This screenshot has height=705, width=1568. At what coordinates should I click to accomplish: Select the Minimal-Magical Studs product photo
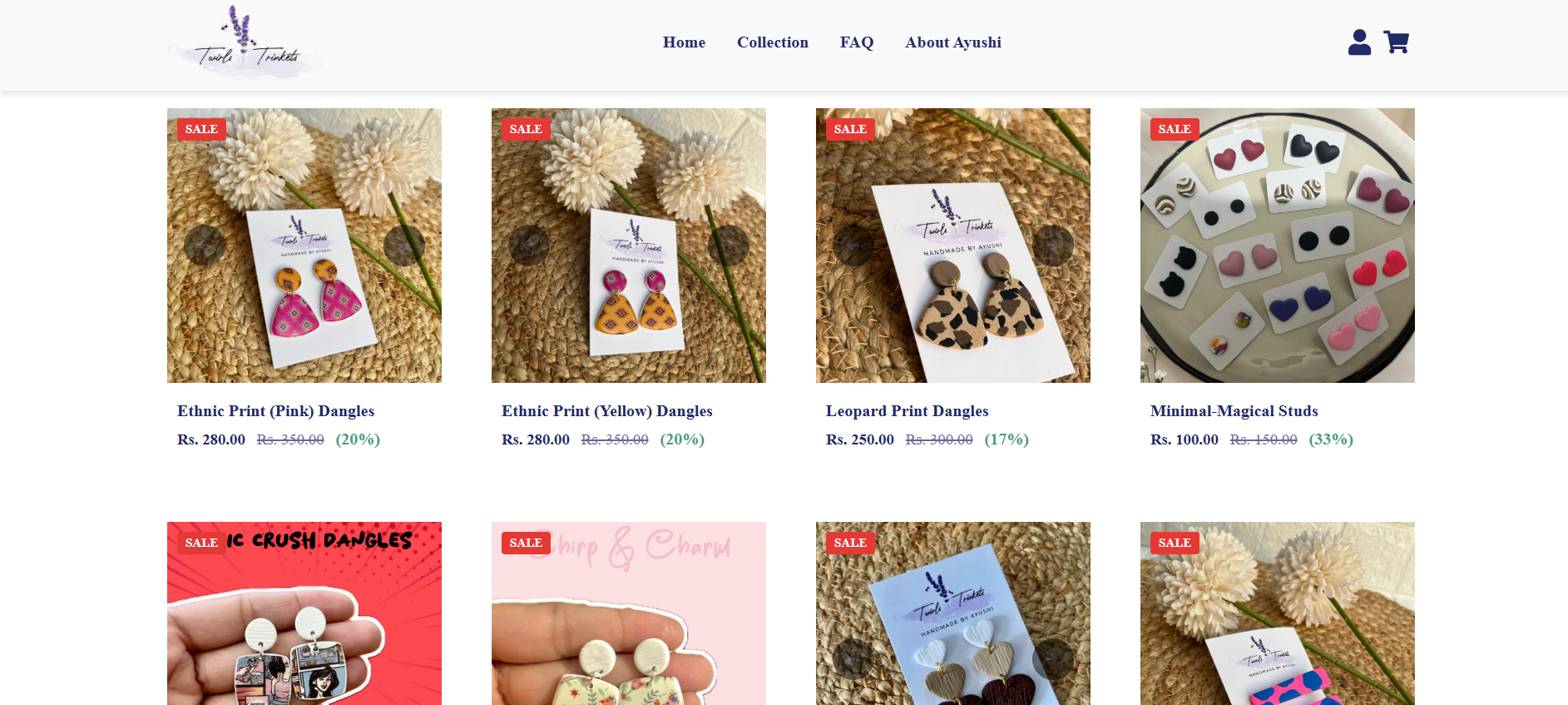(1277, 246)
